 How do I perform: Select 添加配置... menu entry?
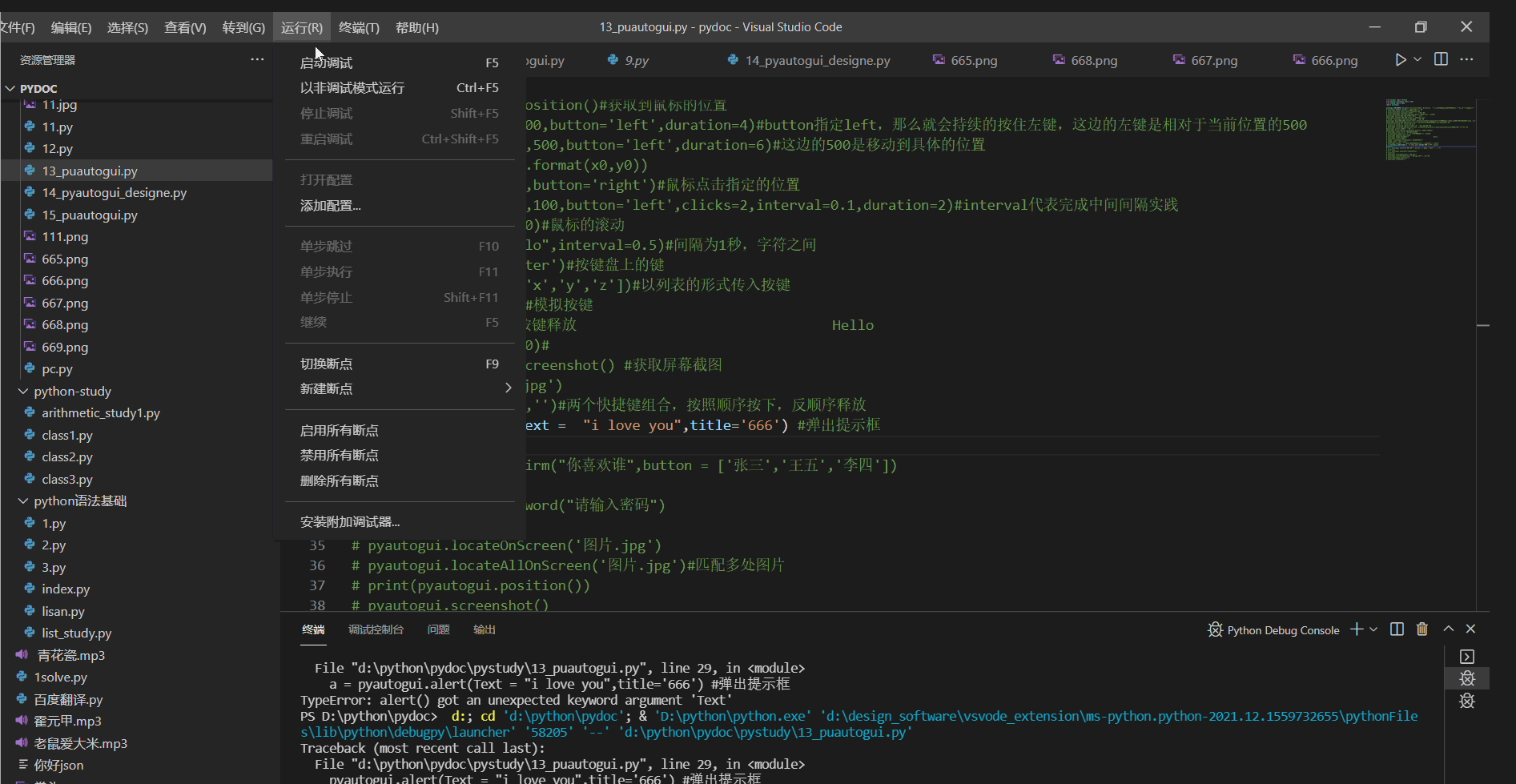[400, 206]
